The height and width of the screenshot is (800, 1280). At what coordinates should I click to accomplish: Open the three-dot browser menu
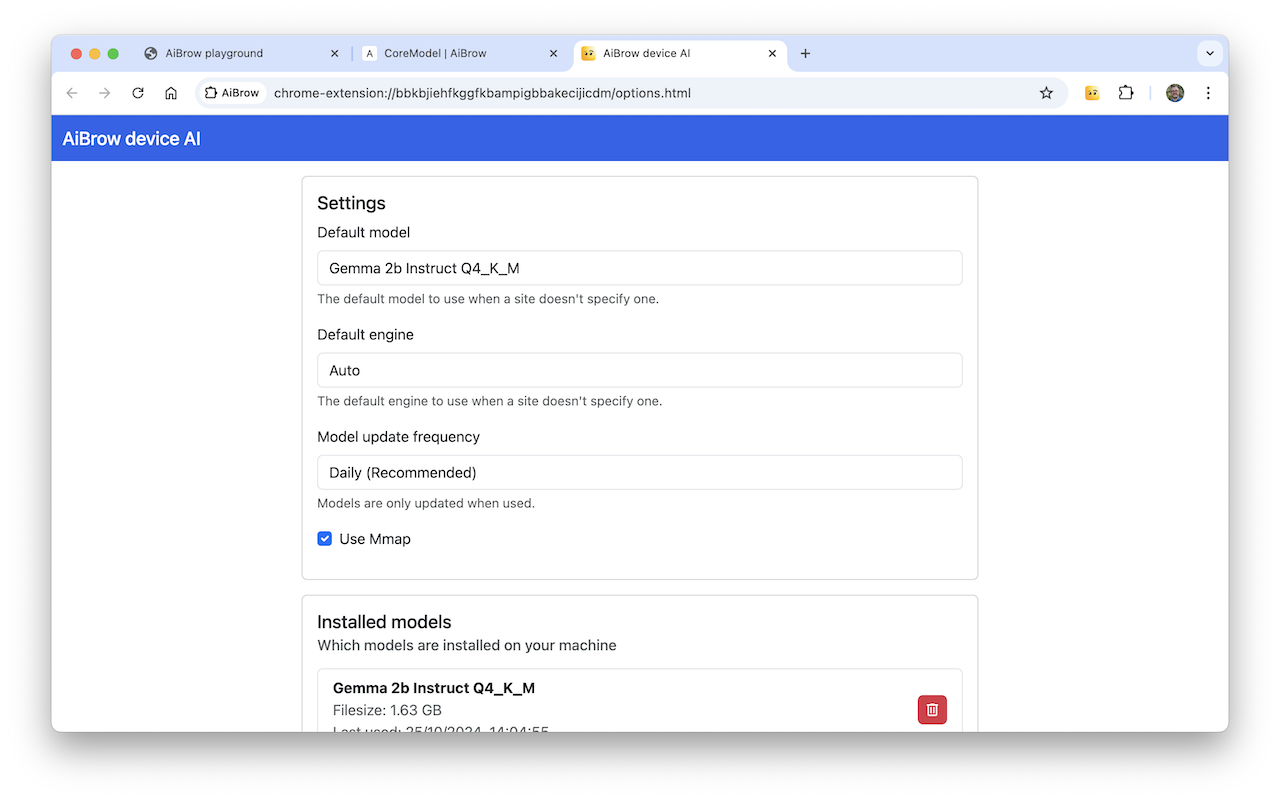[x=1208, y=92]
